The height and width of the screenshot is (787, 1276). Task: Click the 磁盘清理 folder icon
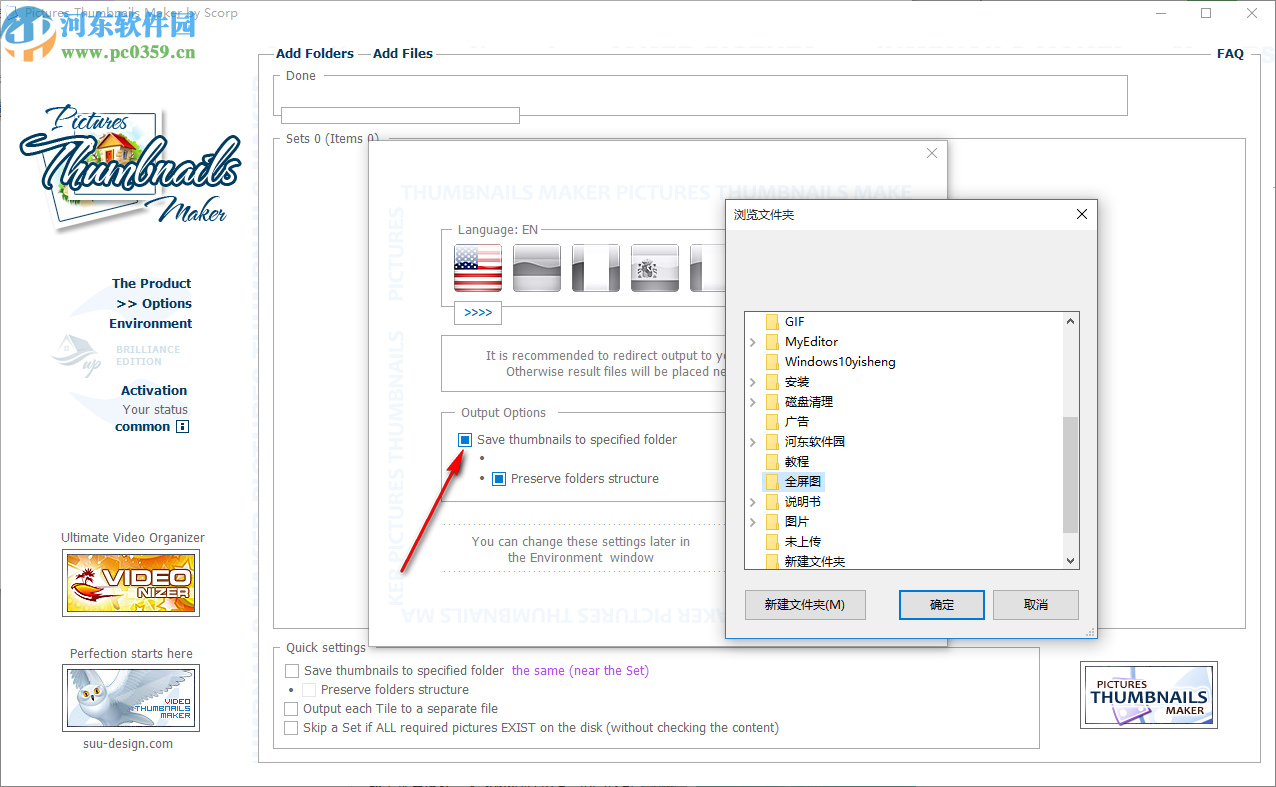772,402
